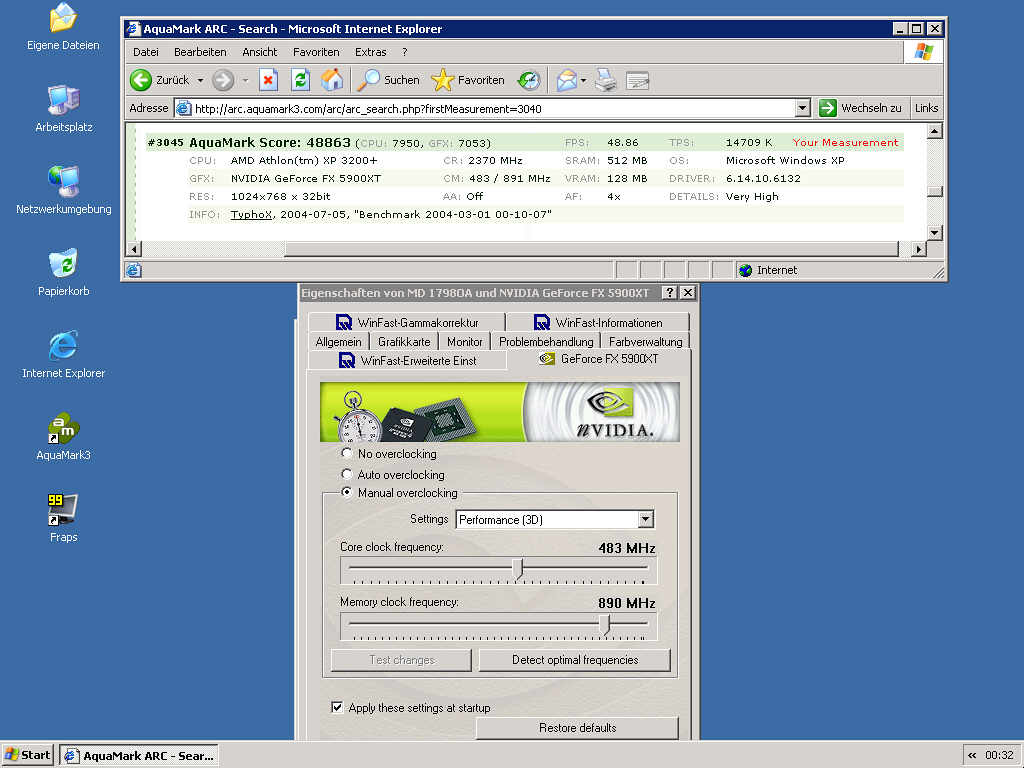
Task: Switch to Farbverwaltung tab
Action: pos(645,342)
